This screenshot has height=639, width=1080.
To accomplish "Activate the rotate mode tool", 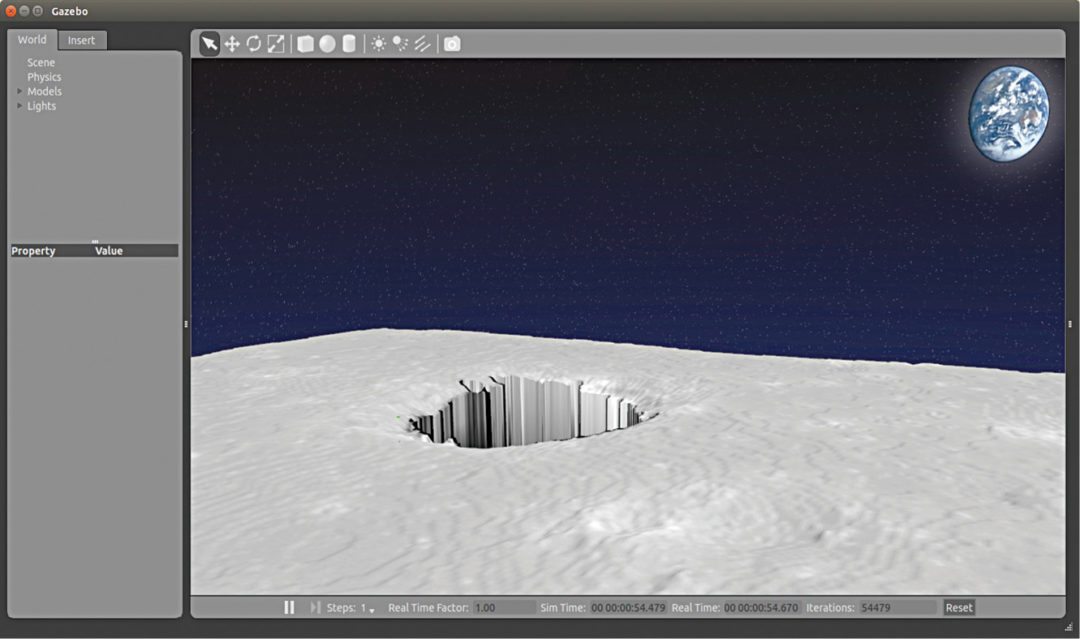I will pos(253,44).
